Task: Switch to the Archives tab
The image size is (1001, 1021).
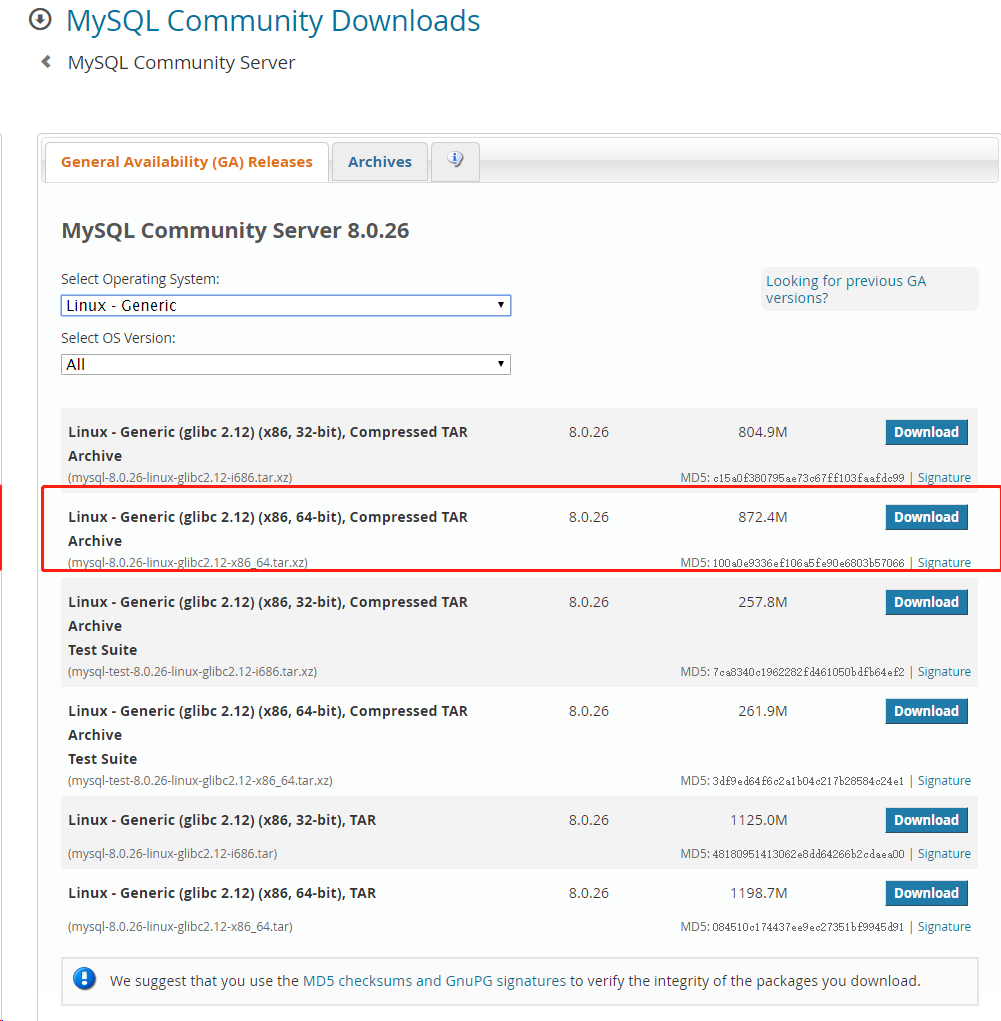Action: click(x=380, y=161)
